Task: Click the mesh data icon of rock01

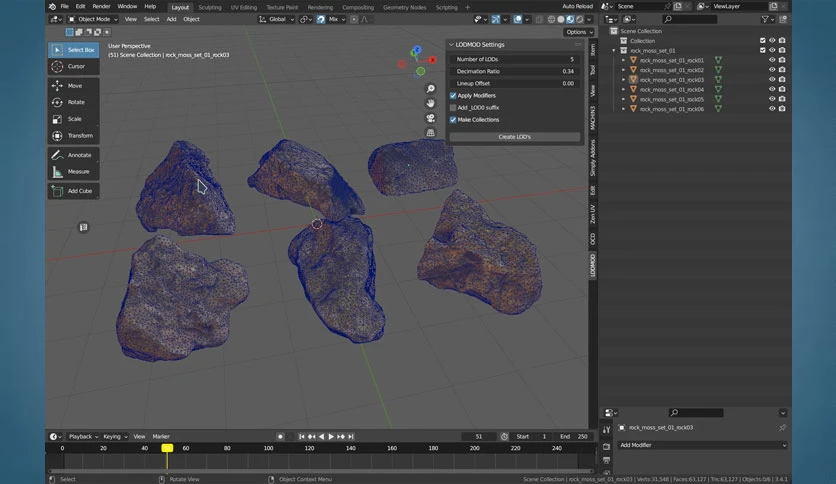Action: [x=718, y=60]
